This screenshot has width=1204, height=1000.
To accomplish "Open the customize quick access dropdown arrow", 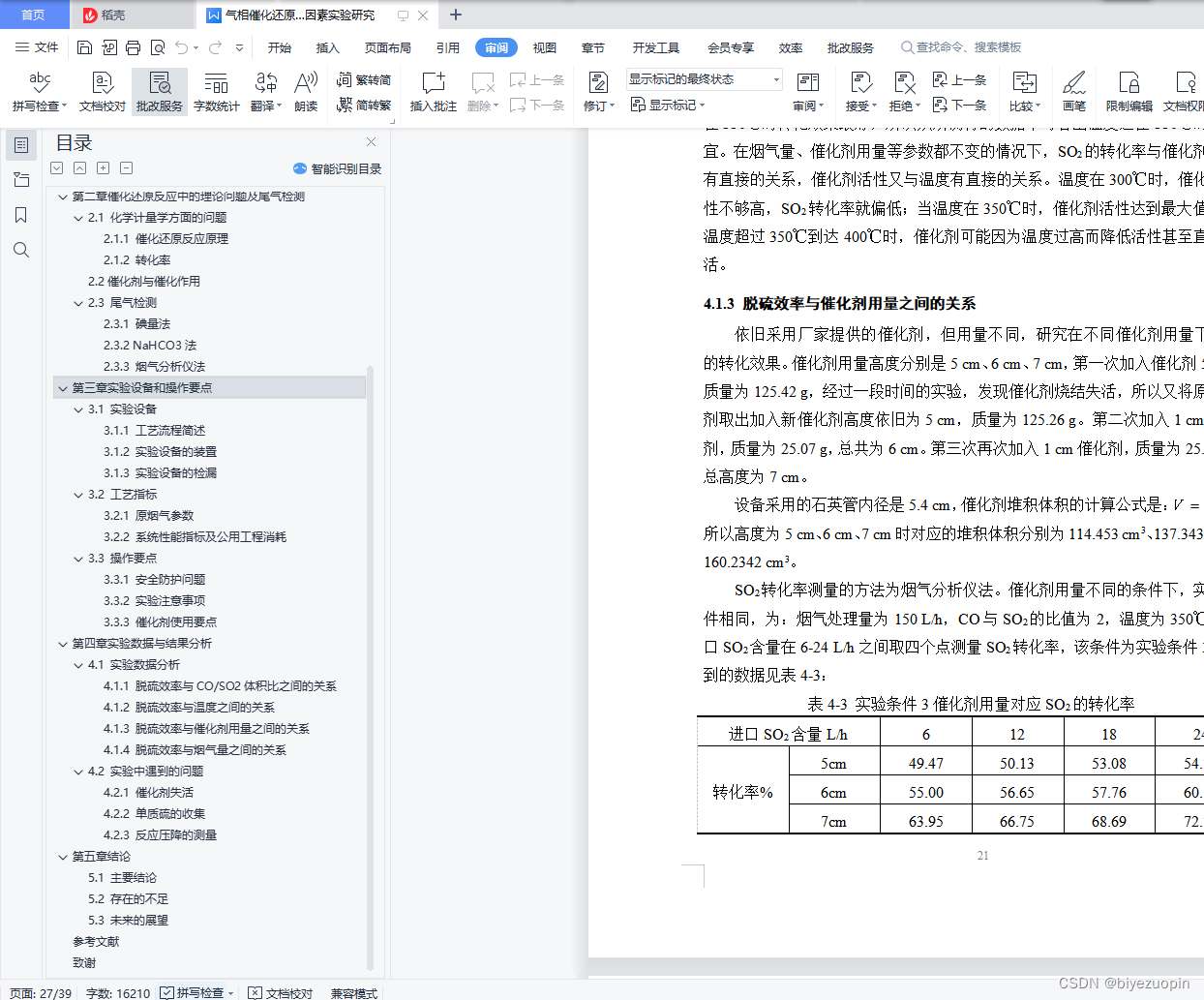I will [x=239, y=47].
